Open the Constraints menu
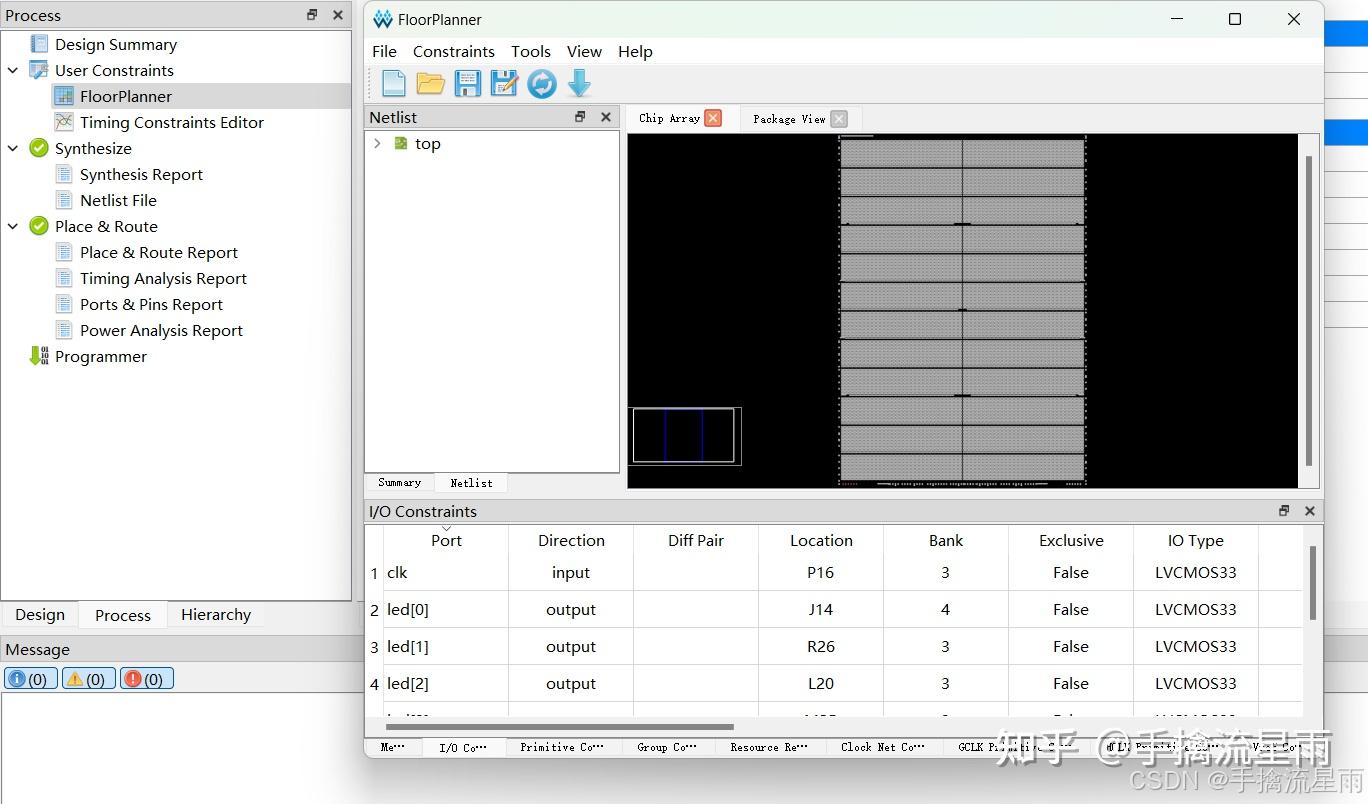 [x=454, y=52]
